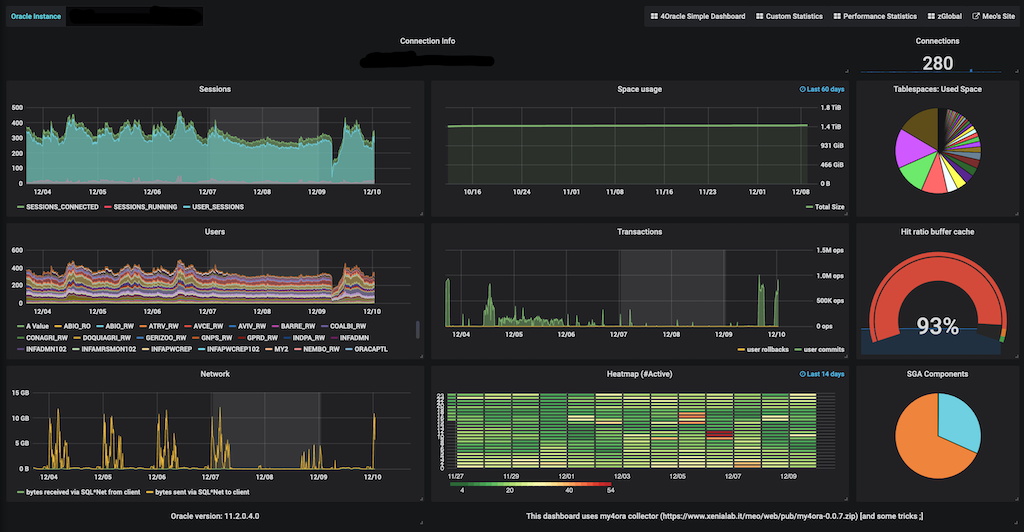Click the grid icon beside Custom Statistics
The image size is (1024, 532).
pos(760,16)
